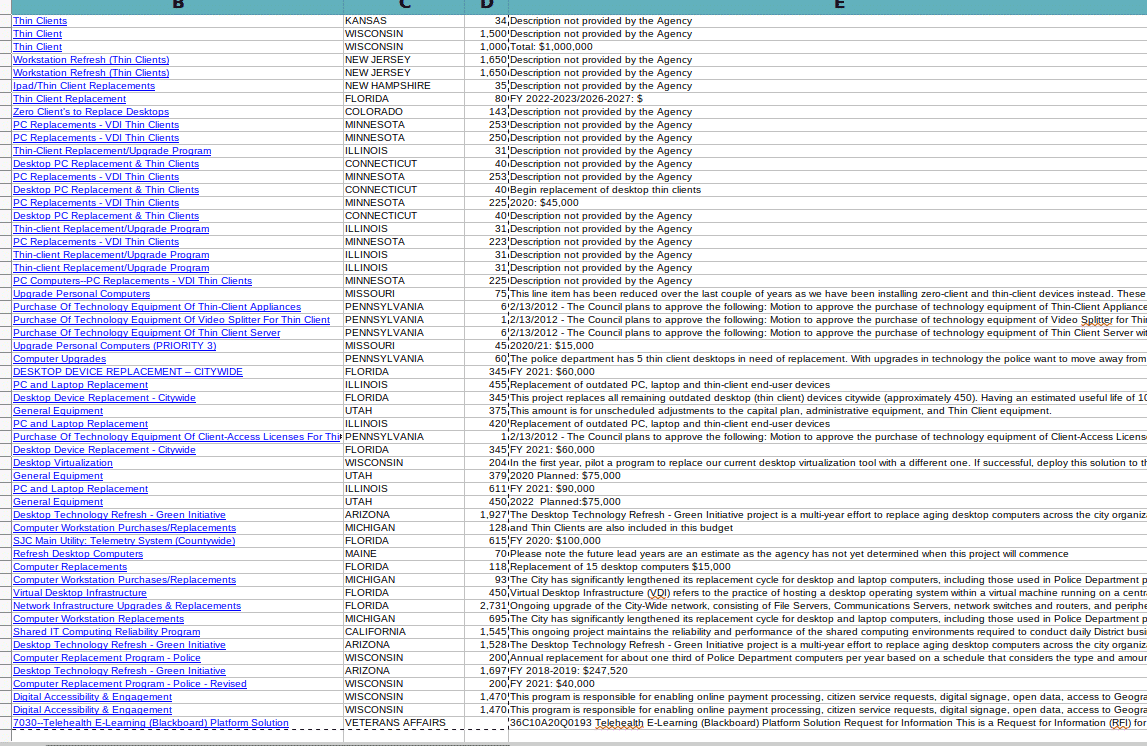Select the MAINE cell
Image resolution: width=1147 pixels, height=746 pixels.
404,554
